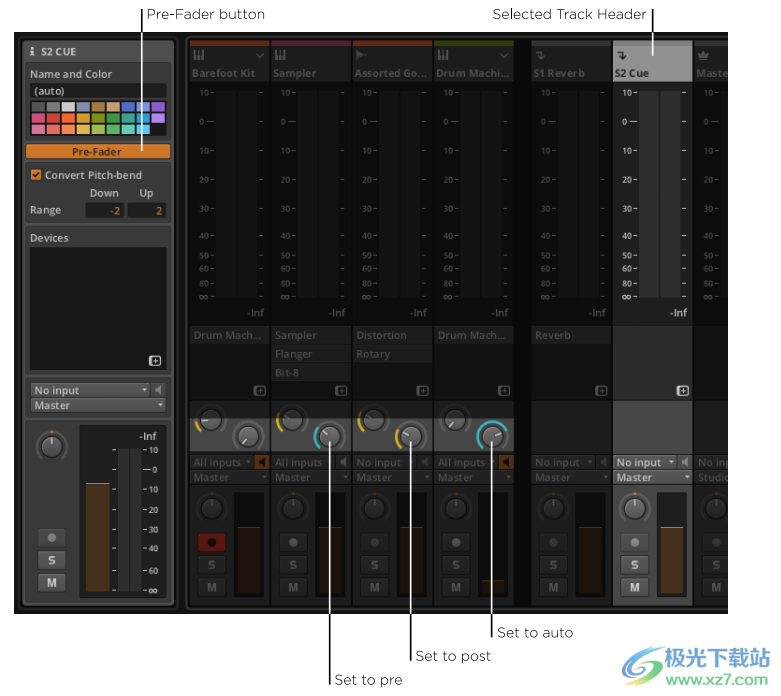Screen dimensions: 781x696
Task: Open S2 Cue No input dropdown
Action: click(646, 463)
